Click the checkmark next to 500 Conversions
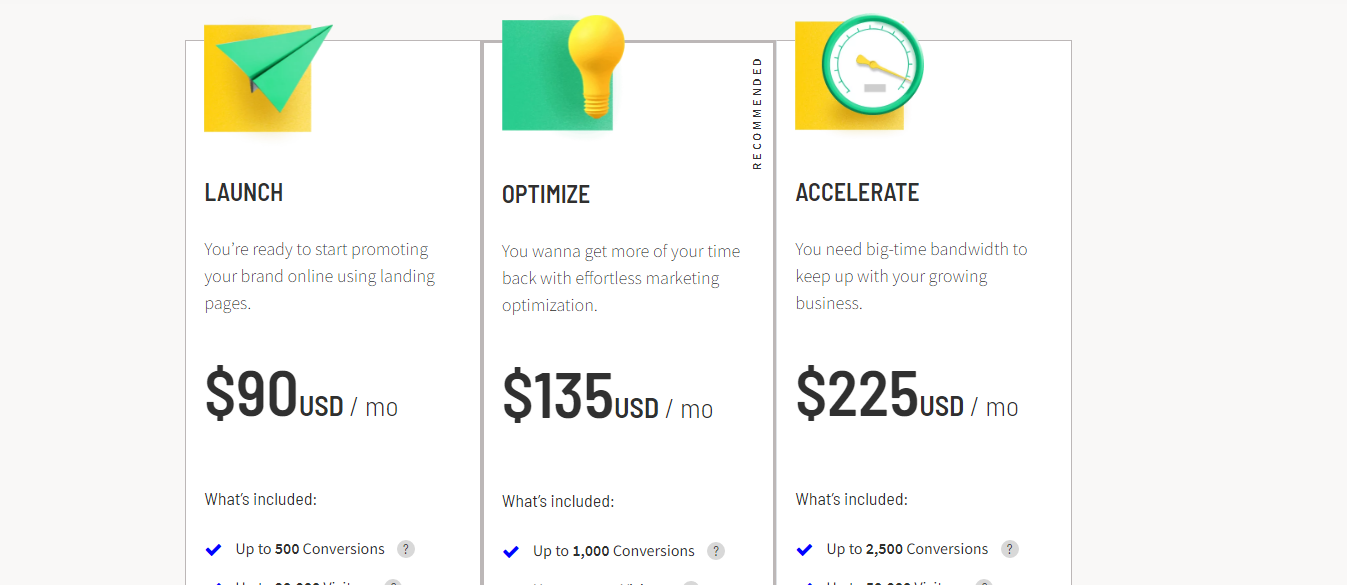The height and width of the screenshot is (585, 1347). [x=213, y=550]
